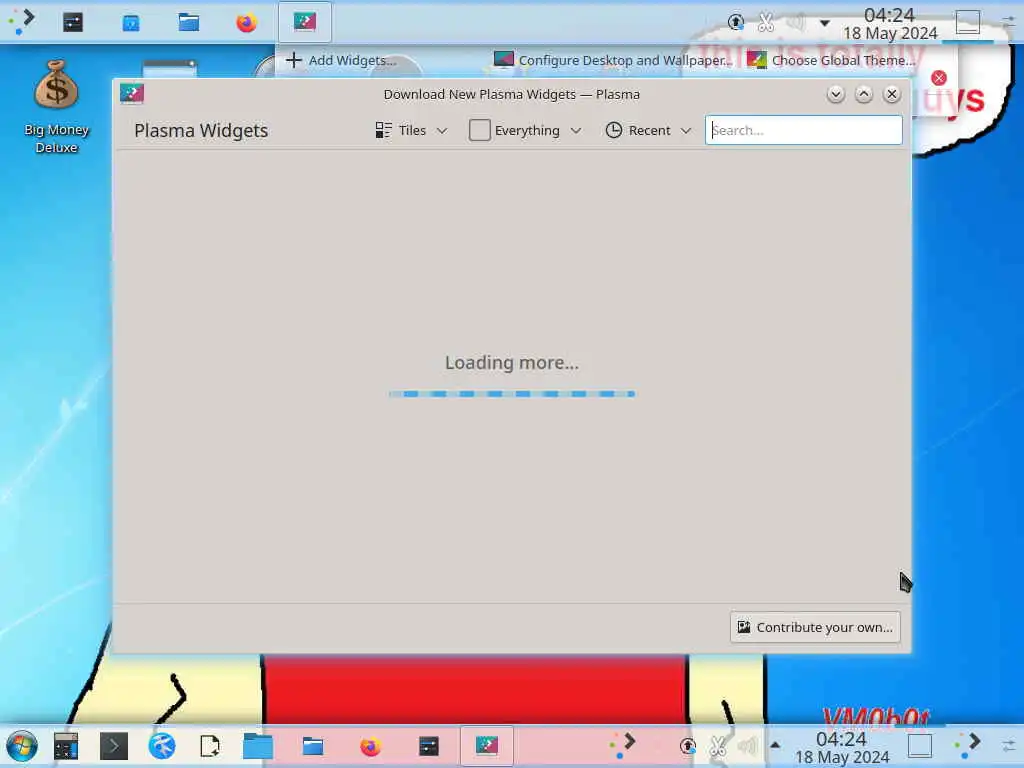Image resolution: width=1024 pixels, height=768 pixels.
Task: Click Add Widgets... in the desktop toolbar
Action: point(341,60)
